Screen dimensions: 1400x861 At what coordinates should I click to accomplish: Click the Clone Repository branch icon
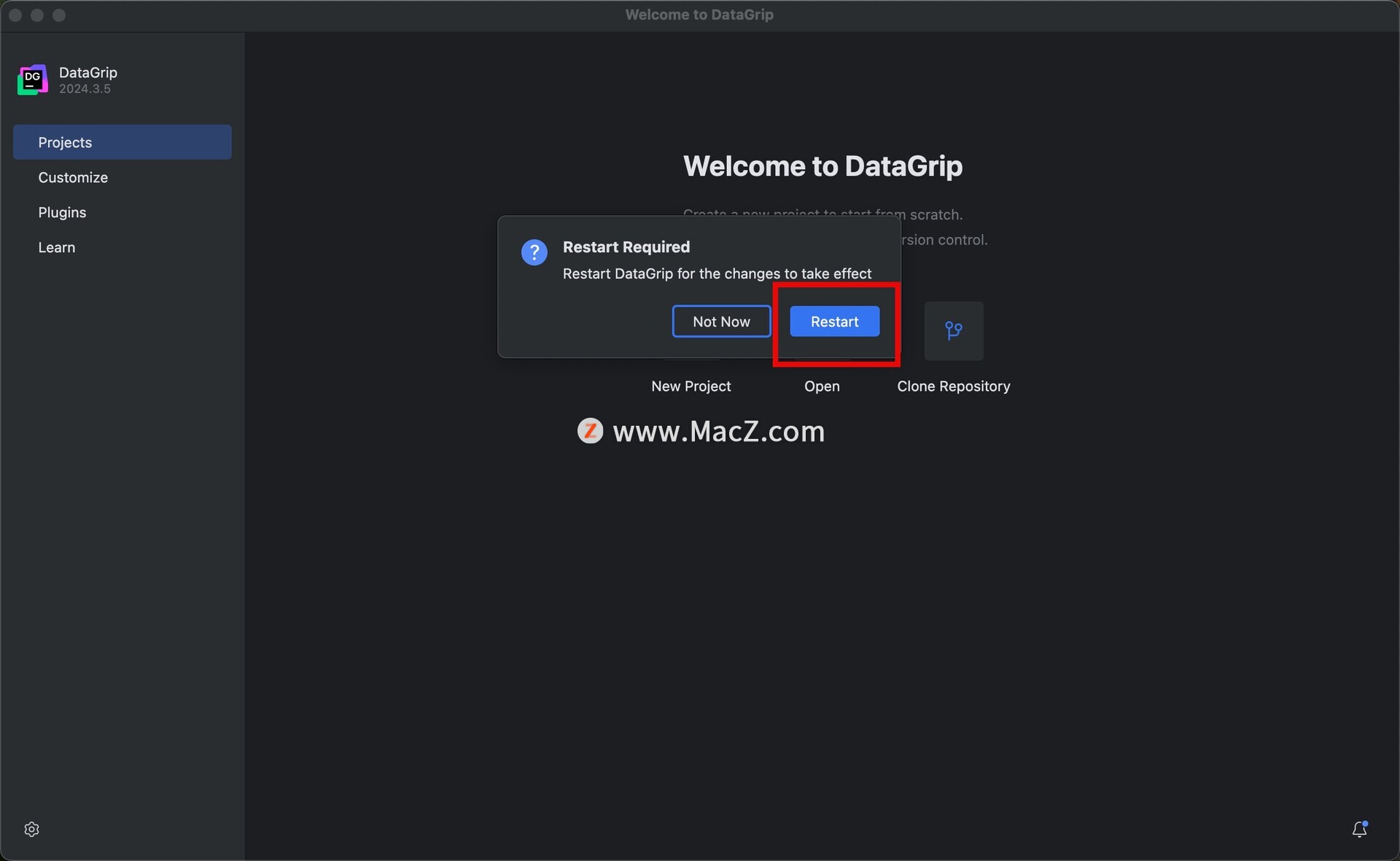(x=954, y=331)
